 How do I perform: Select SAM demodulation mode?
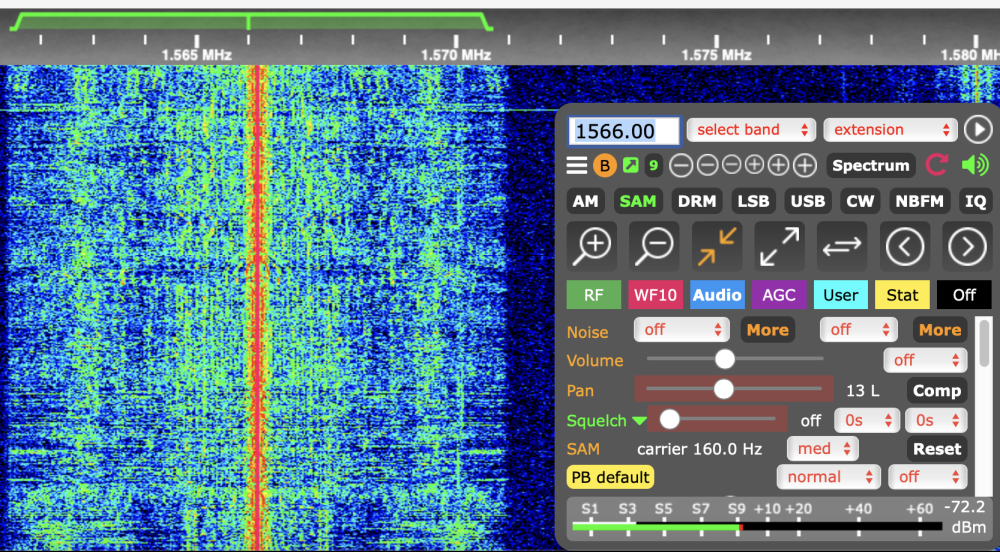[x=637, y=201]
